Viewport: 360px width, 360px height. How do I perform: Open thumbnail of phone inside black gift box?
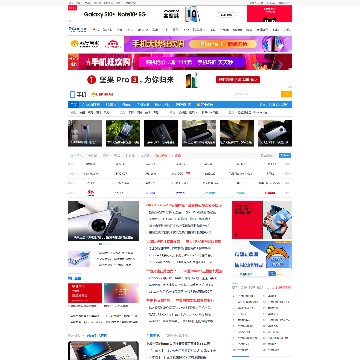click(x=199, y=133)
